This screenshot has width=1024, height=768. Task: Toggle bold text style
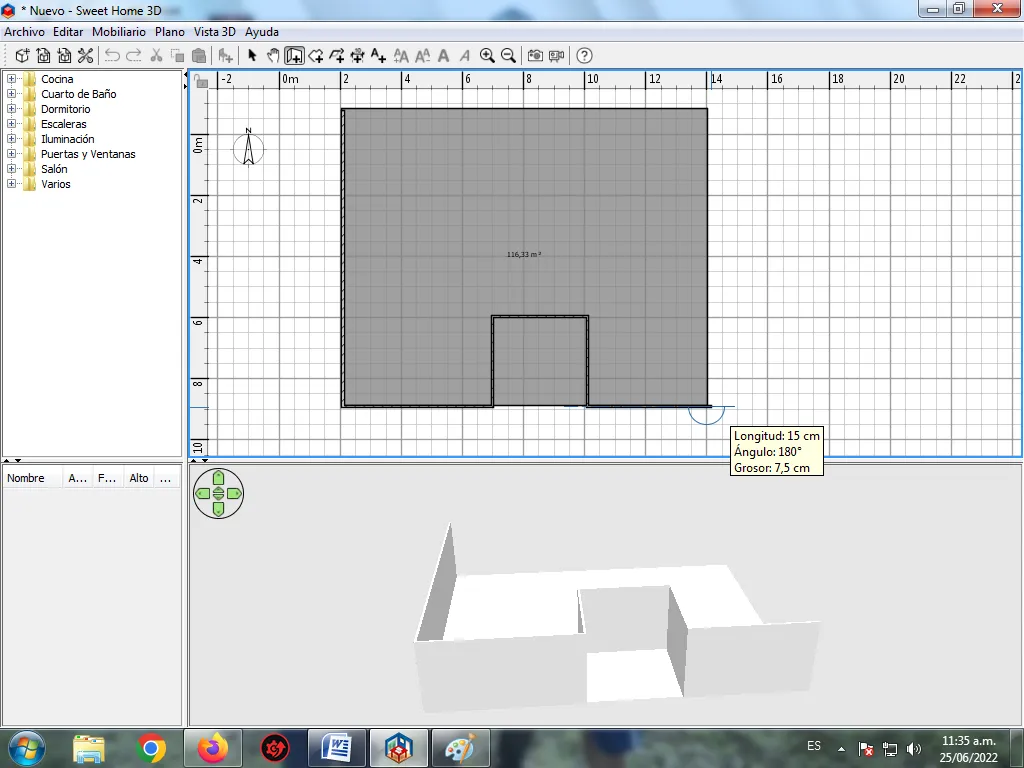443,56
